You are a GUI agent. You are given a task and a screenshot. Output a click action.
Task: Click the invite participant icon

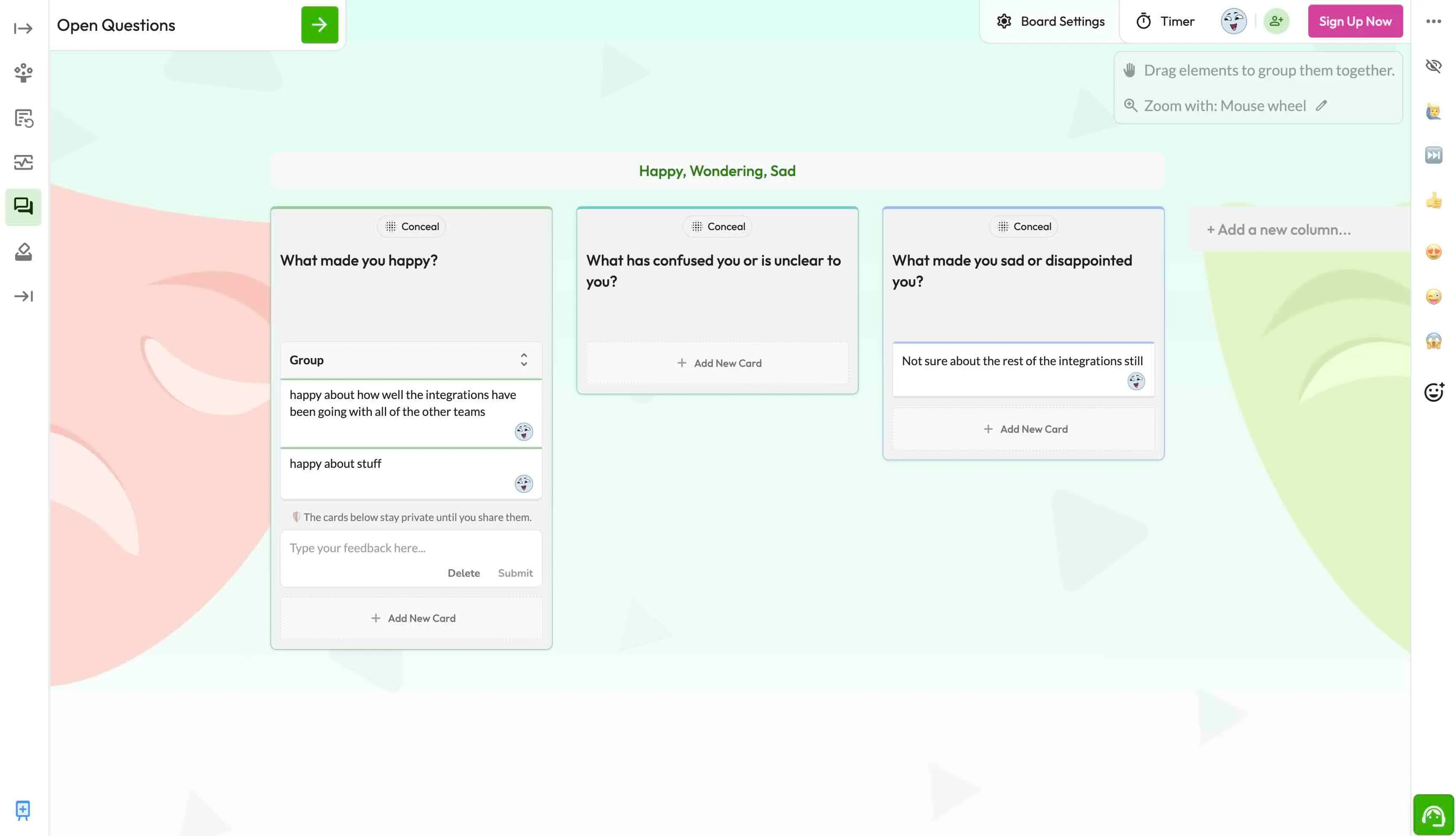pyautogui.click(x=1276, y=21)
